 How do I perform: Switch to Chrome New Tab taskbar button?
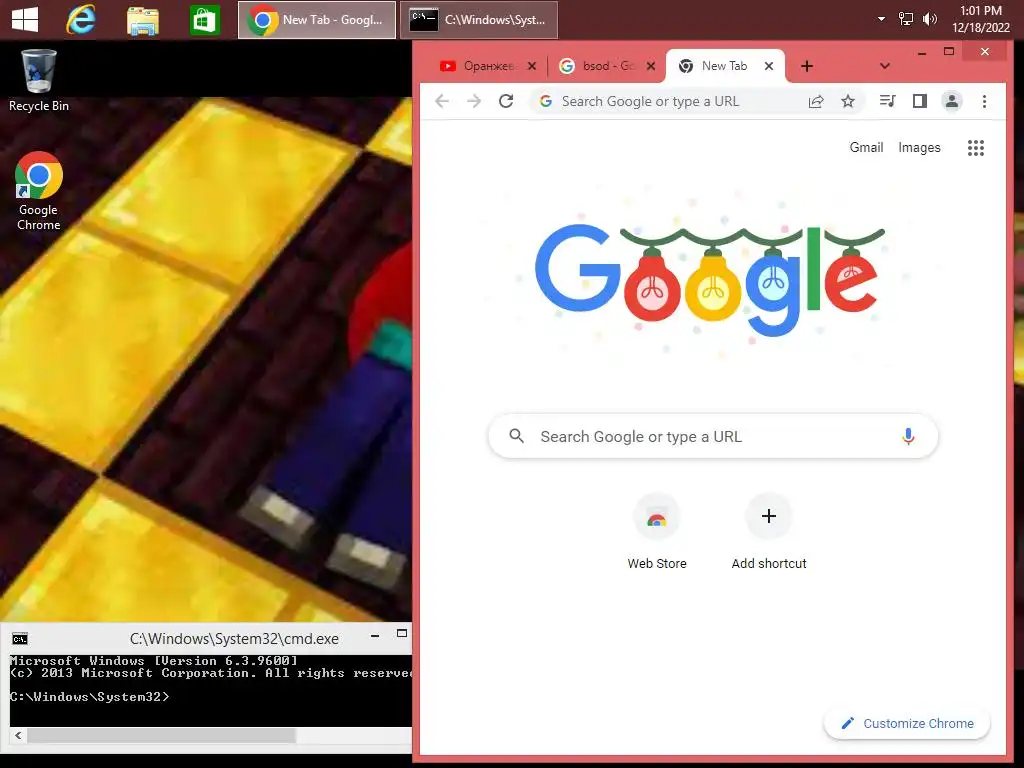(317, 20)
